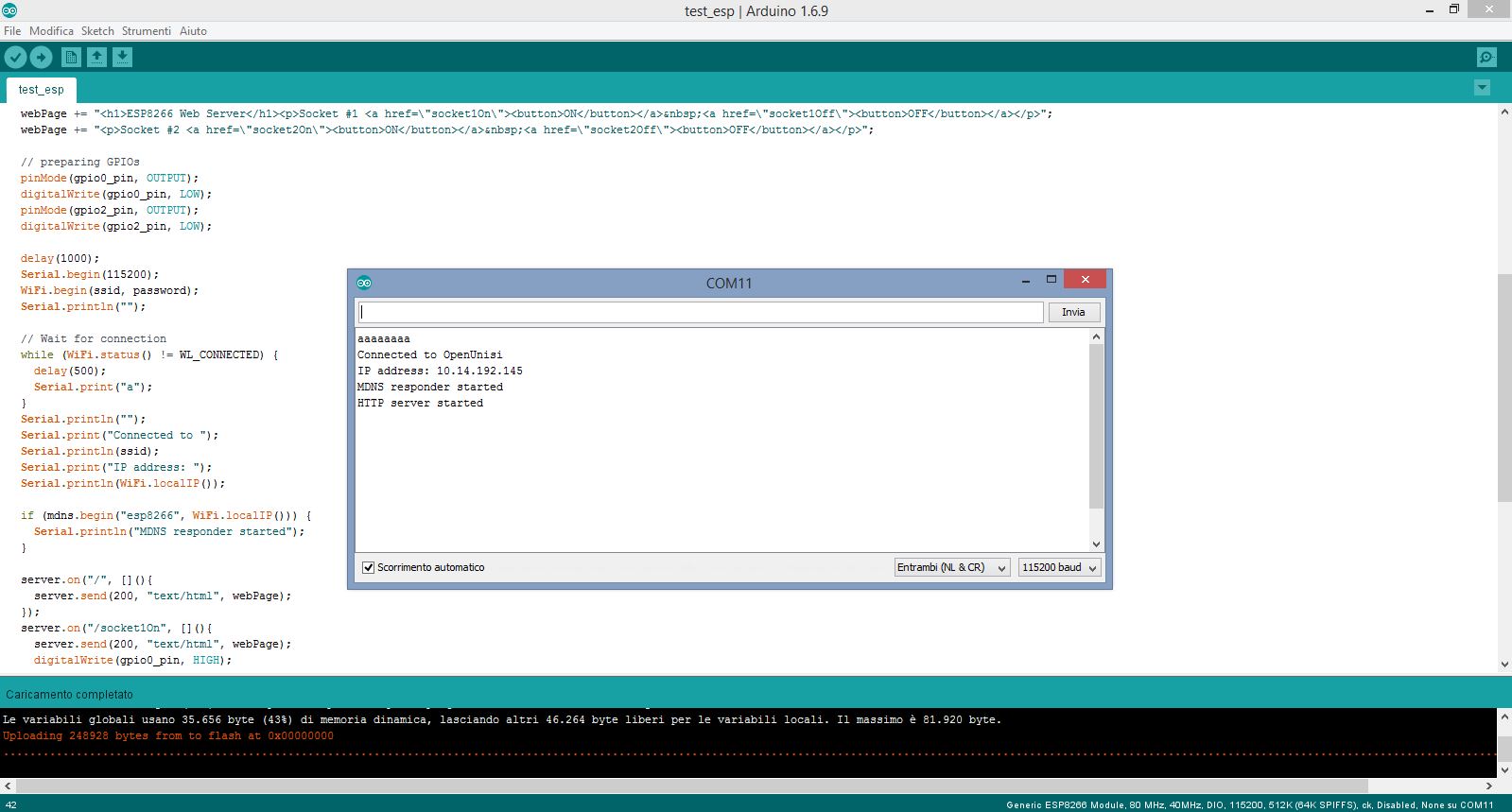Close the Arduino main window

click(1489, 9)
